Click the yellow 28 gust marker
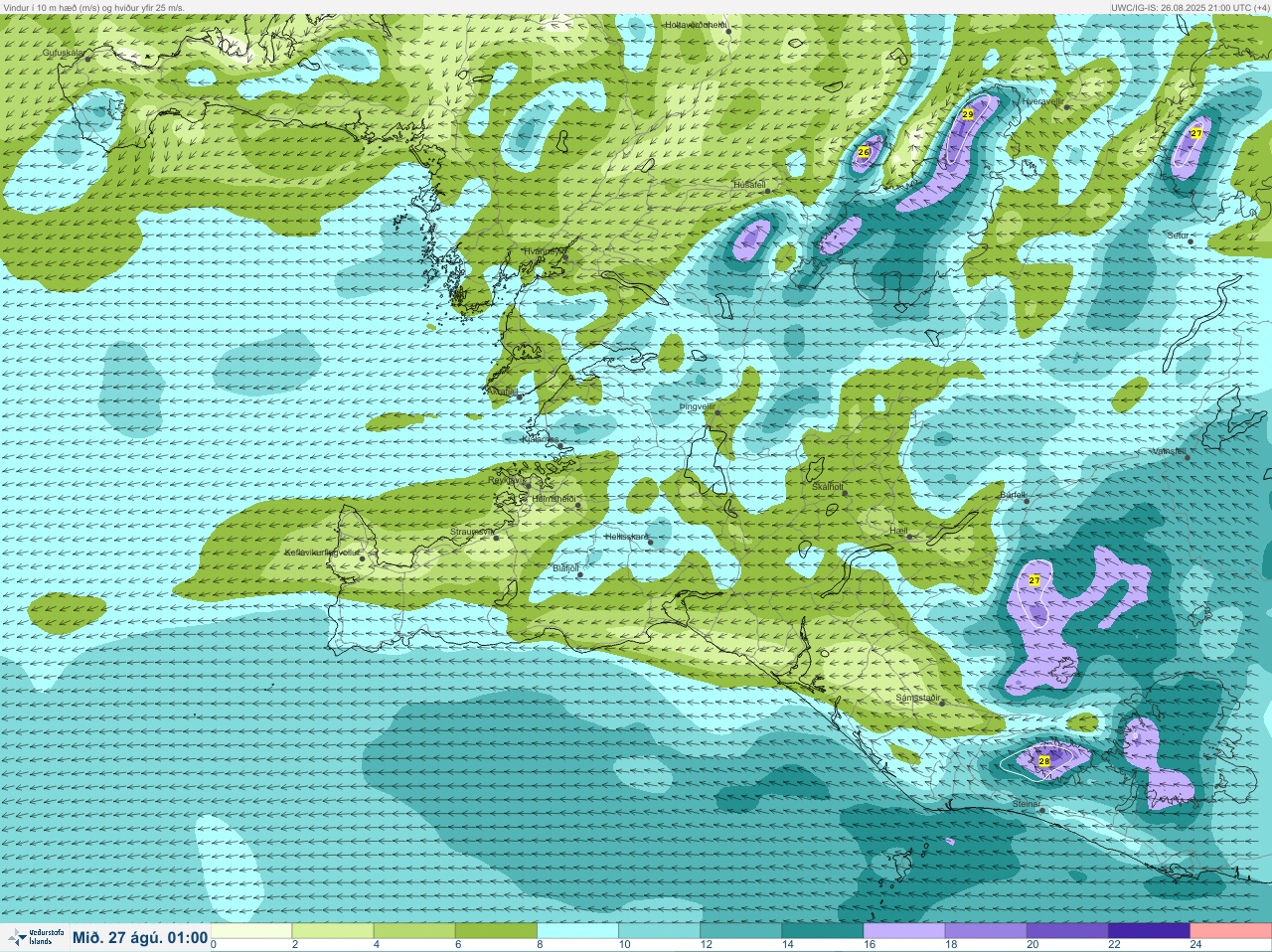 click(1044, 761)
